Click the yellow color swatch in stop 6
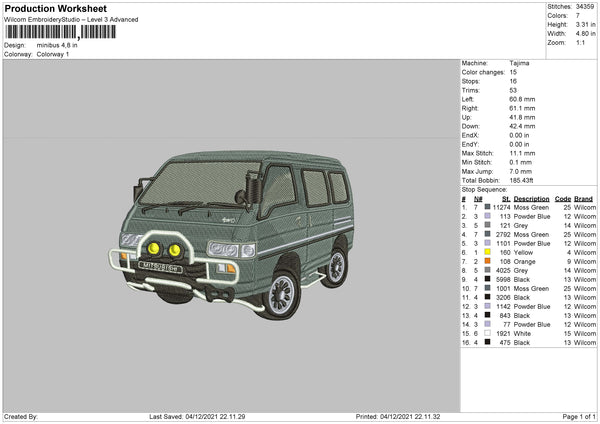600x424 pixels. pyautogui.click(x=487, y=252)
